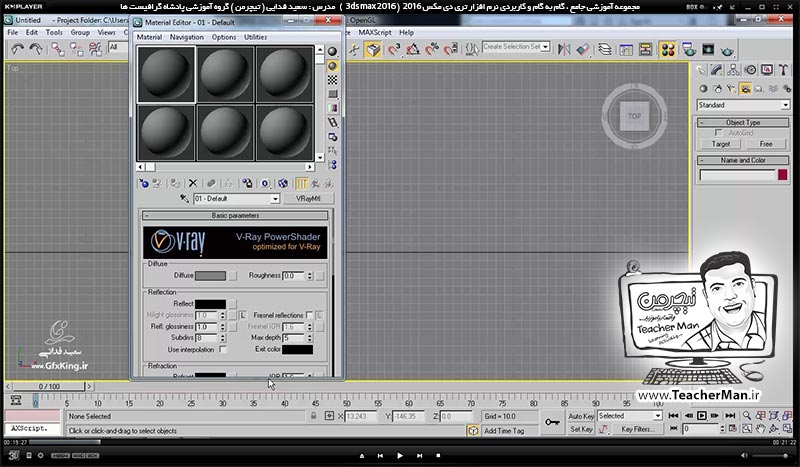
Task: Click highlighted Material Editor toolbar icon
Action: pos(667,50)
